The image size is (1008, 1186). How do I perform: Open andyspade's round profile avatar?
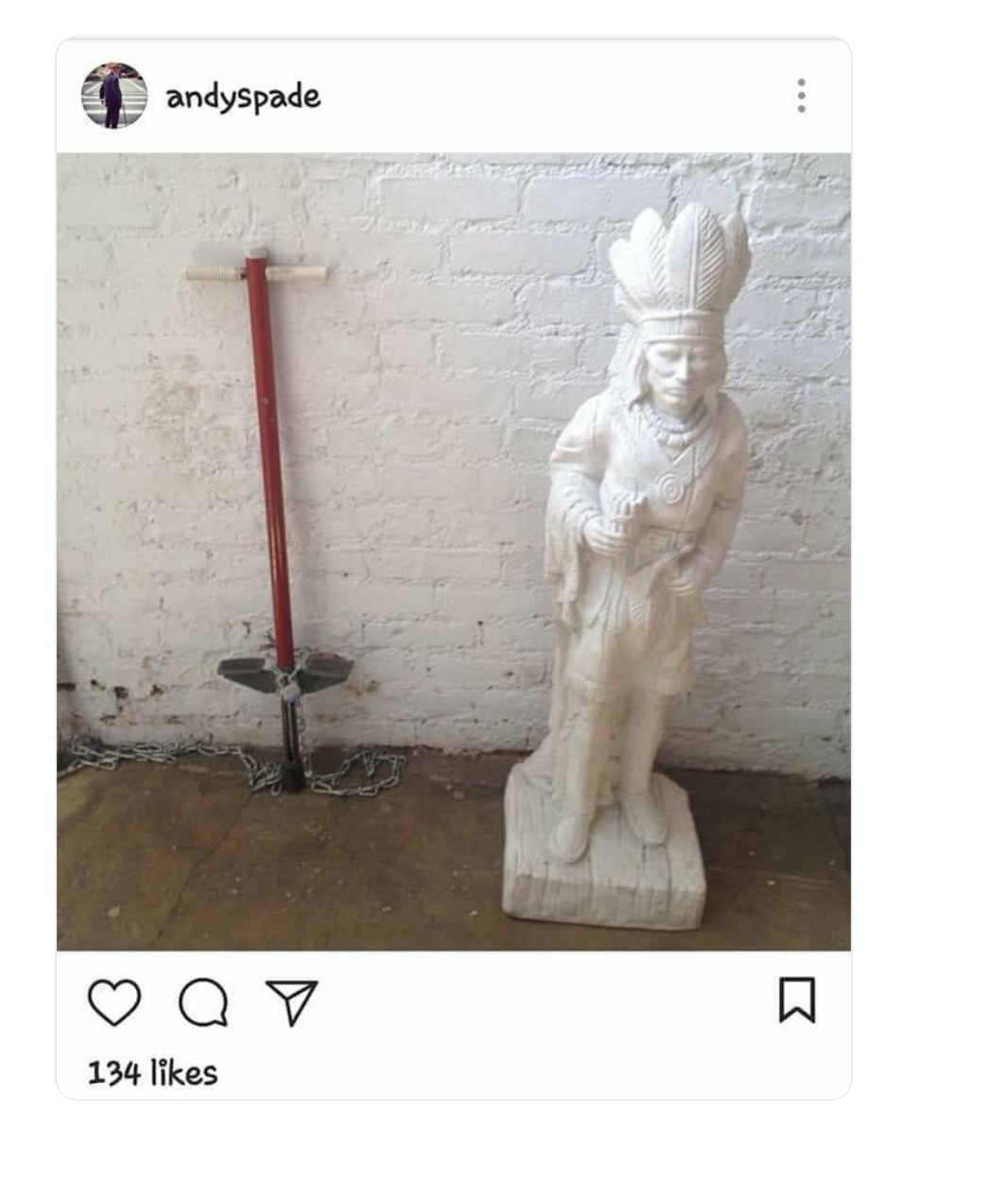pos(113,96)
